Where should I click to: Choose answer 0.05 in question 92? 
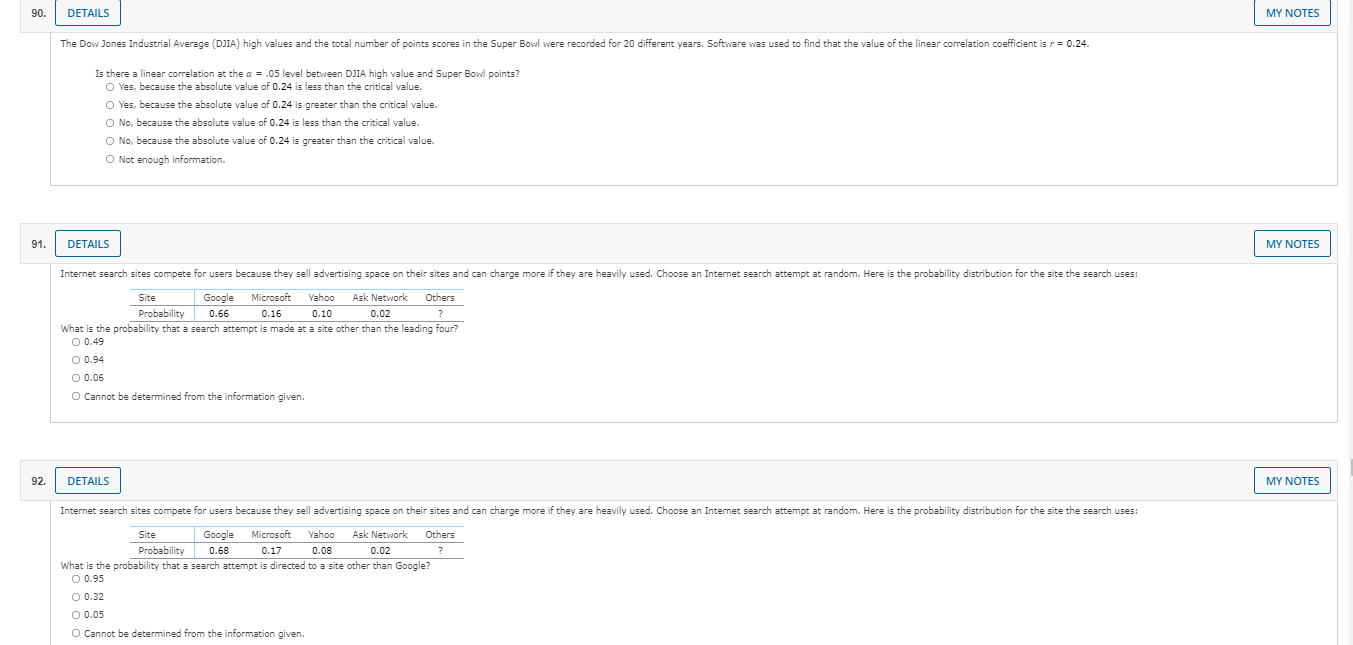coord(75,613)
